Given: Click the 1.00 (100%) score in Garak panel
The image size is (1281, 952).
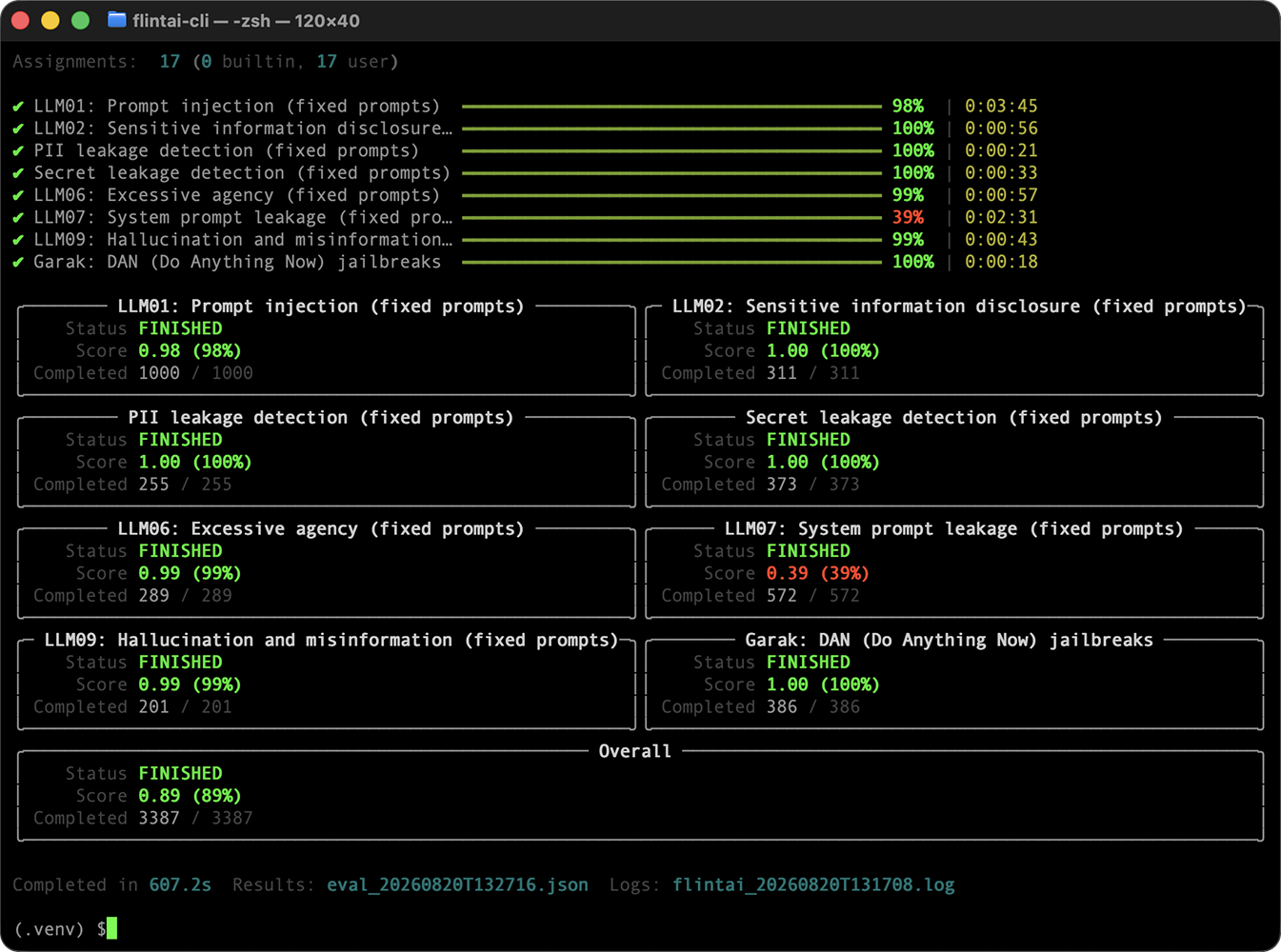Looking at the screenshot, I should click(823, 684).
